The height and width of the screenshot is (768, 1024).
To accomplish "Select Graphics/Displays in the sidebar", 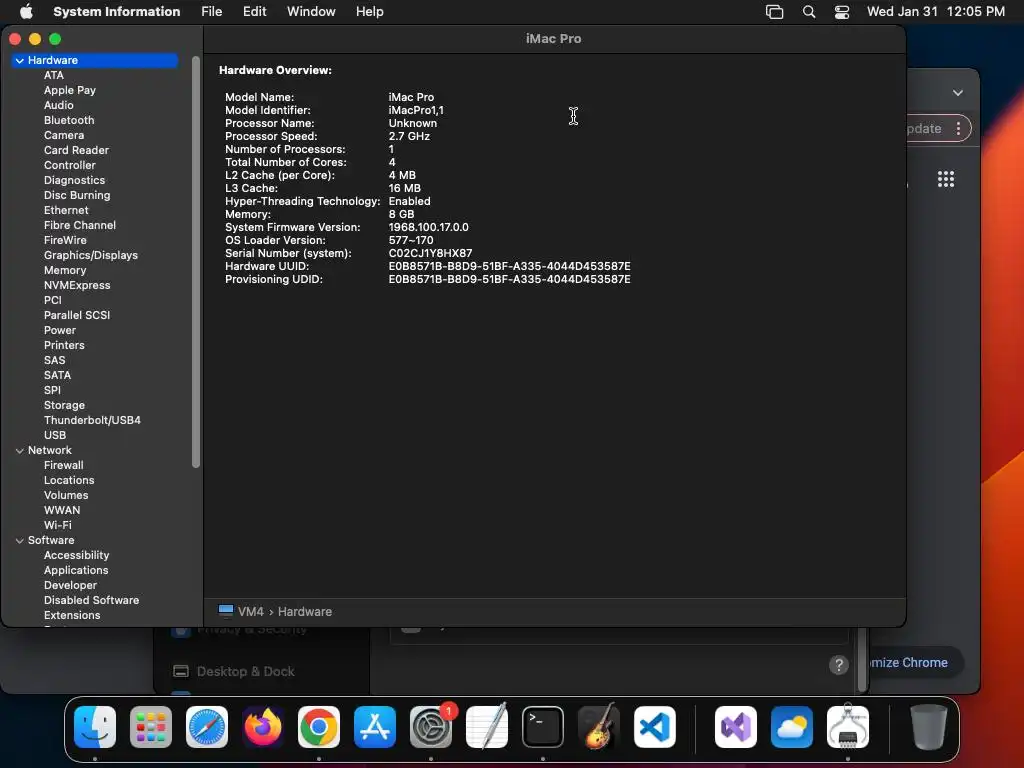I will pyautogui.click(x=91, y=255).
